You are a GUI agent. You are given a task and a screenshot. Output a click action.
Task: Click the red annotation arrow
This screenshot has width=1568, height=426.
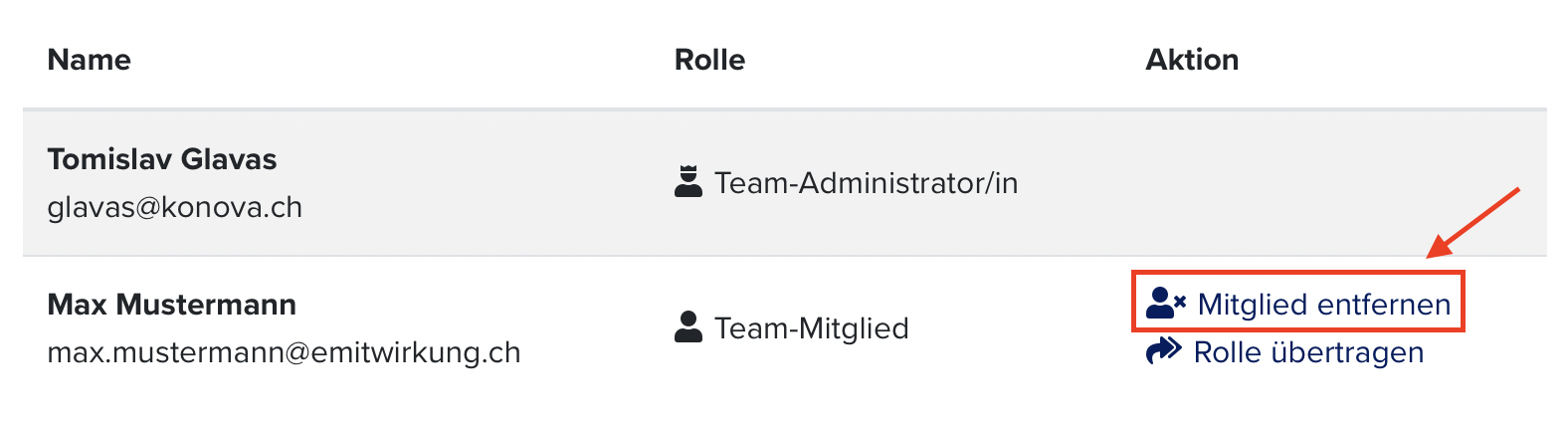tap(1474, 222)
